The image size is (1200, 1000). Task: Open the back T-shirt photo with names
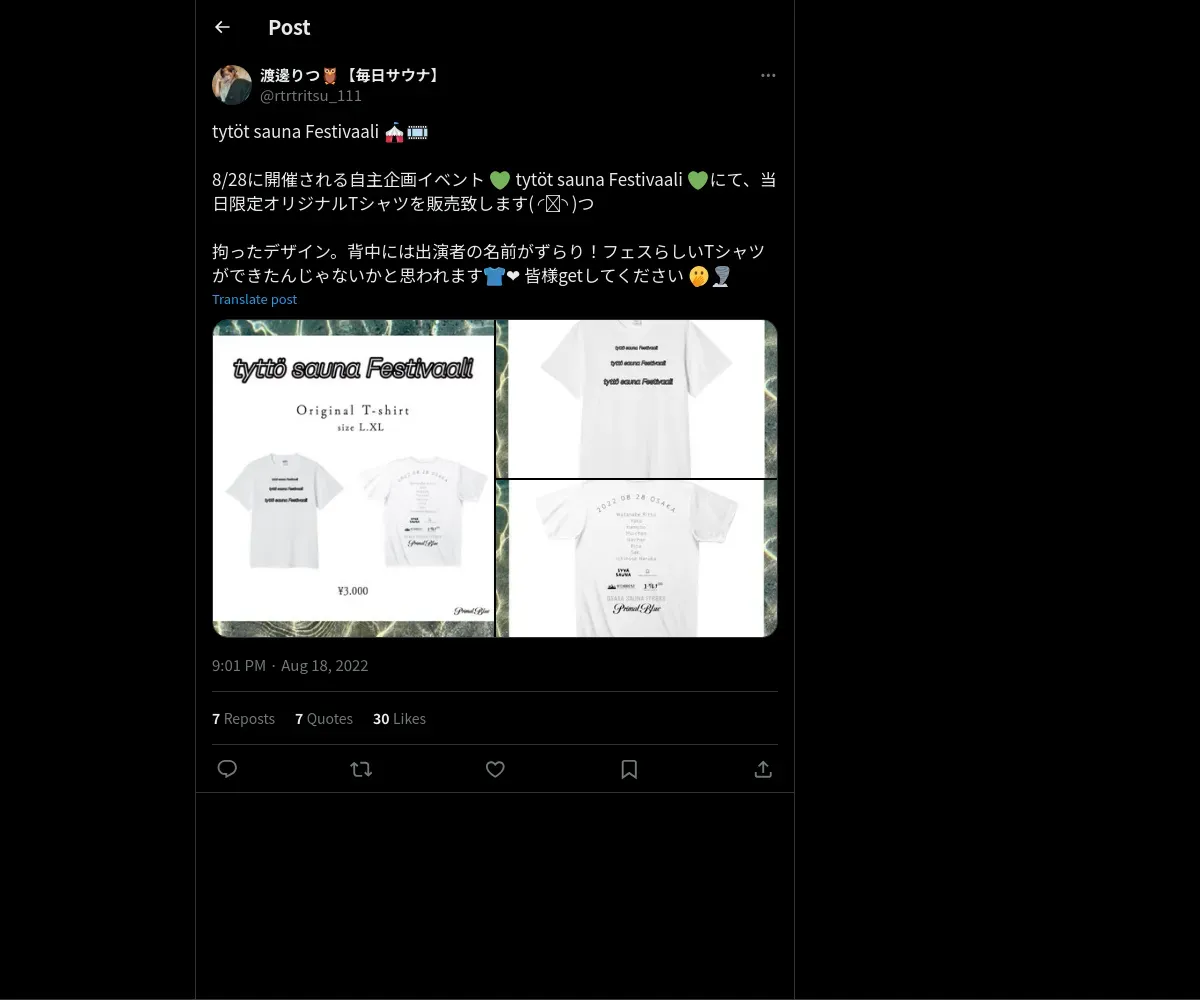[637, 558]
